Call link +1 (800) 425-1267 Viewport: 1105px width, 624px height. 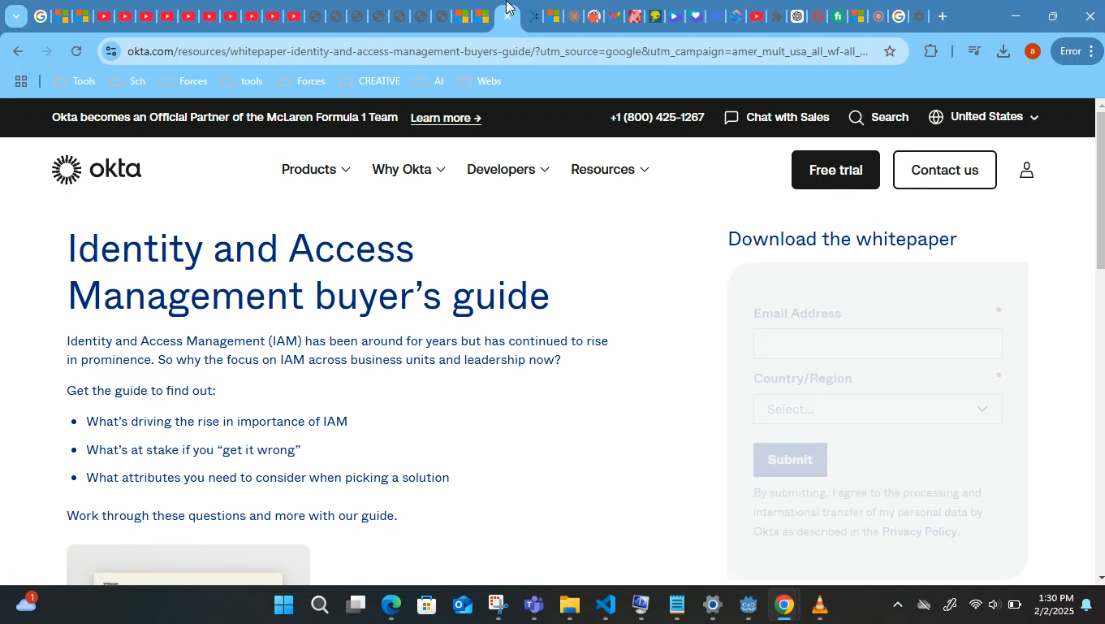pos(658,118)
